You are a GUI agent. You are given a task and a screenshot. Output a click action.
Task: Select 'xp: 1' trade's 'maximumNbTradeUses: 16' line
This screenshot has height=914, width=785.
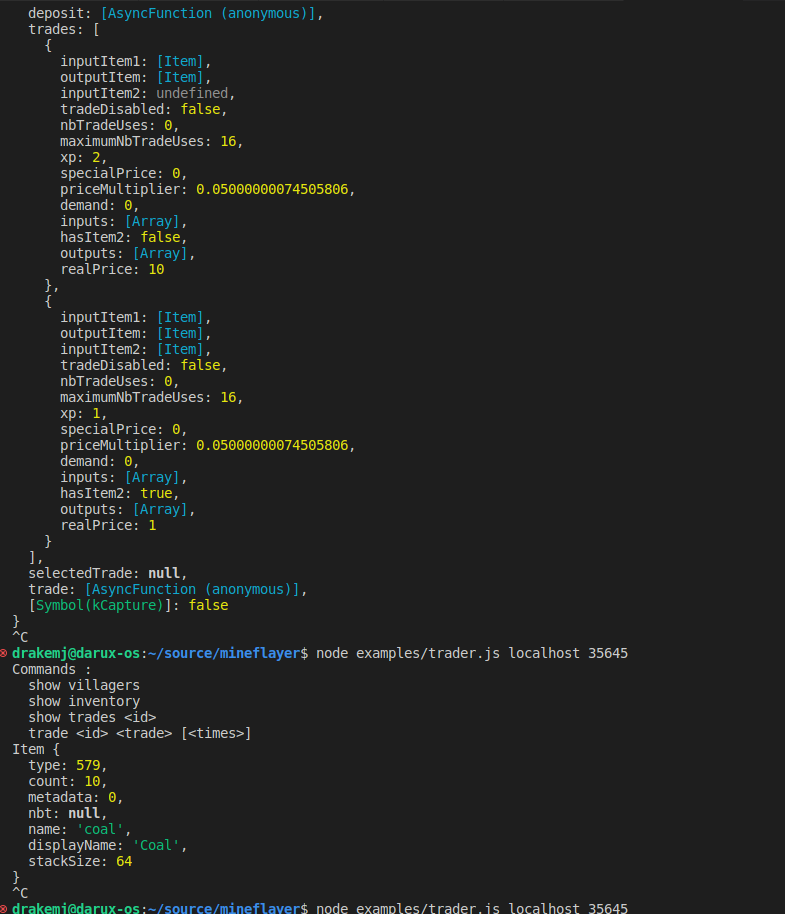pos(152,398)
